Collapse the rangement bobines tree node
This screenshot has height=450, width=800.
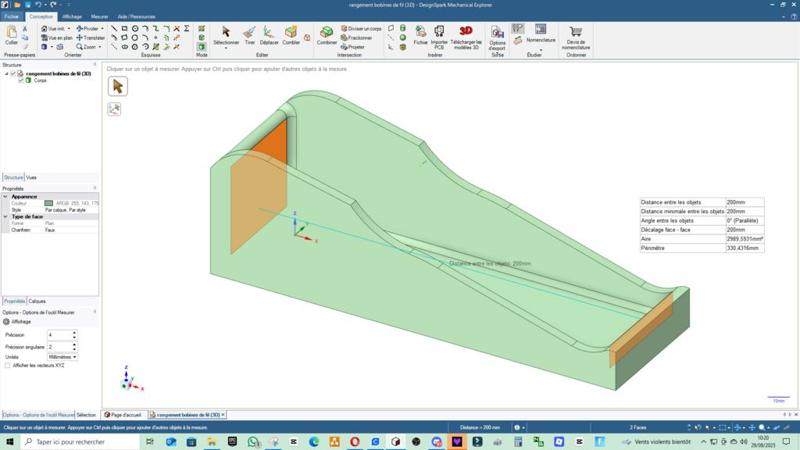pos(7,73)
